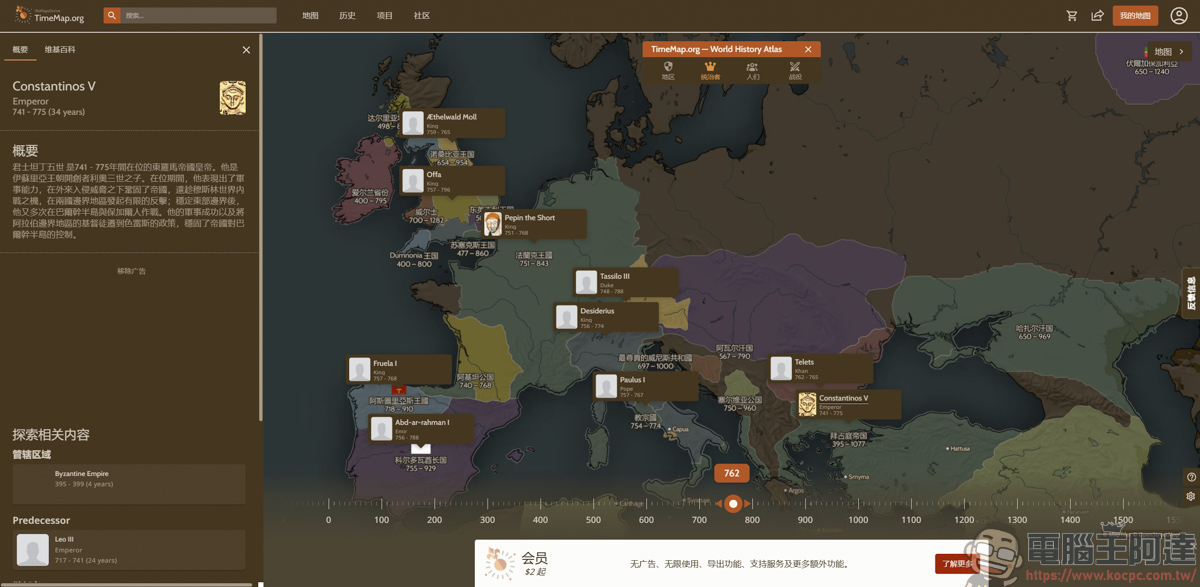Click the 阿斯圖里亞斯王國 territory label
The height and width of the screenshot is (587, 1200).
click(398, 404)
